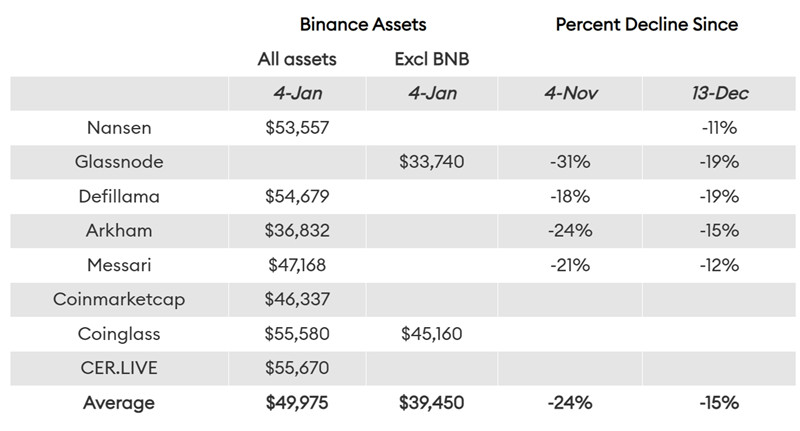Click Coinglass's $45,160 cell
Image resolution: width=800 pixels, height=431 pixels.
[431, 333]
